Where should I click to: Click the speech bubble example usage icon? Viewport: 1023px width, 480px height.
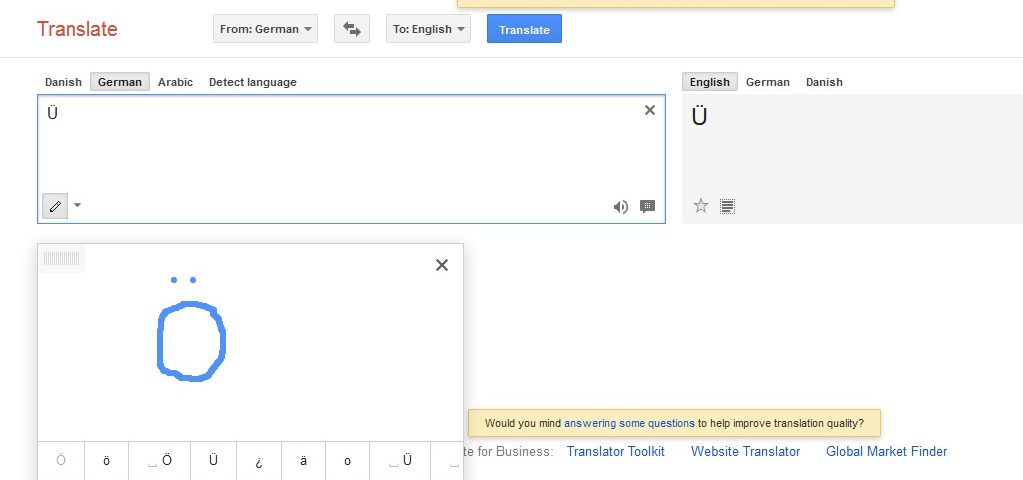pyautogui.click(x=647, y=207)
